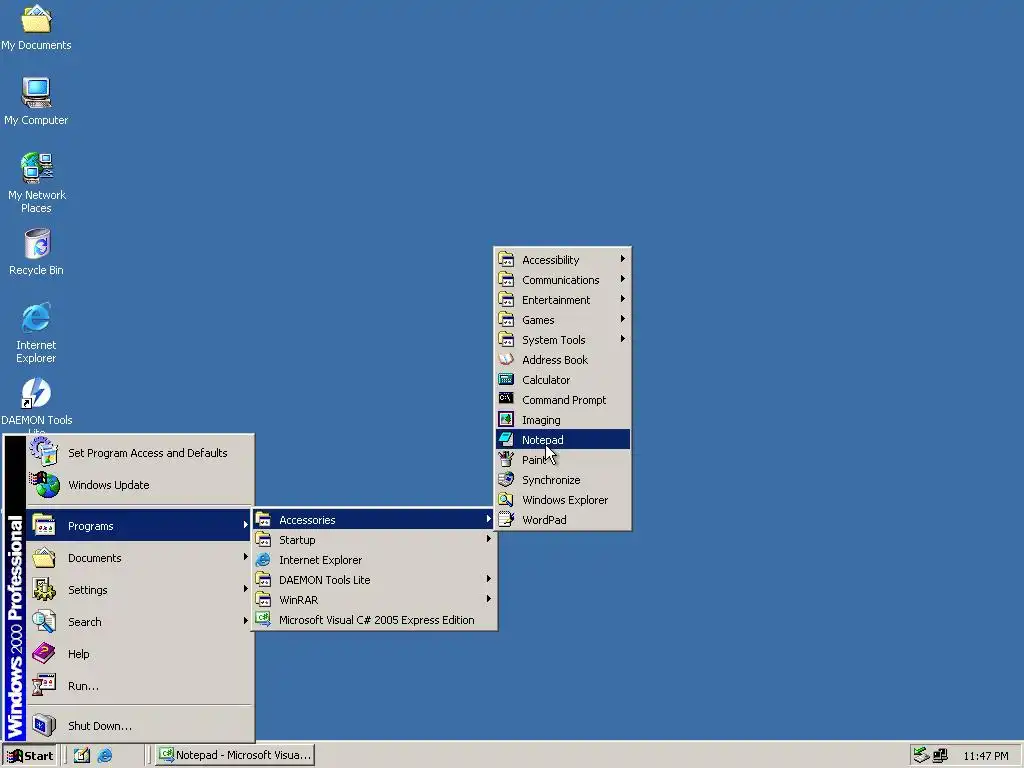Click the Windows Update globe icon

click(44, 485)
